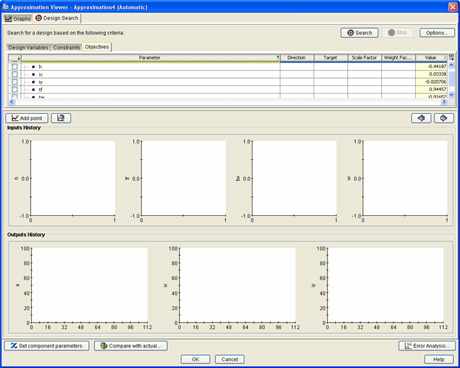Open Error Analysis dialog
The image size is (460, 368).
click(x=427, y=346)
